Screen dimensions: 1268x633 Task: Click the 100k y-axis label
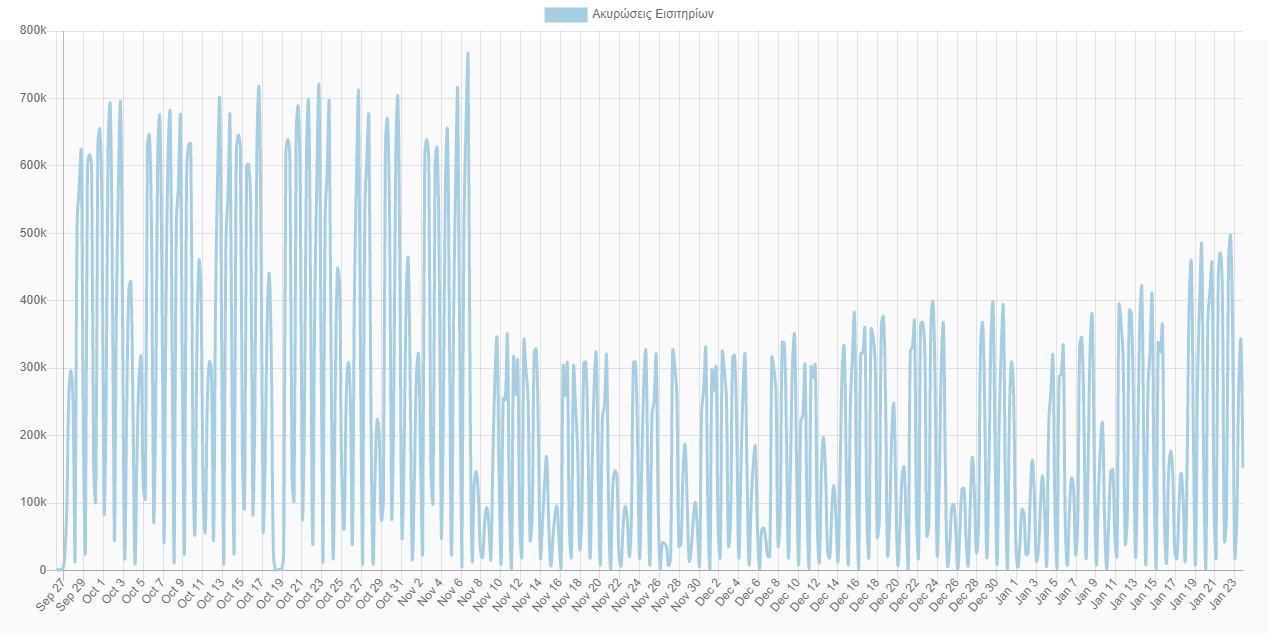tap(33, 502)
